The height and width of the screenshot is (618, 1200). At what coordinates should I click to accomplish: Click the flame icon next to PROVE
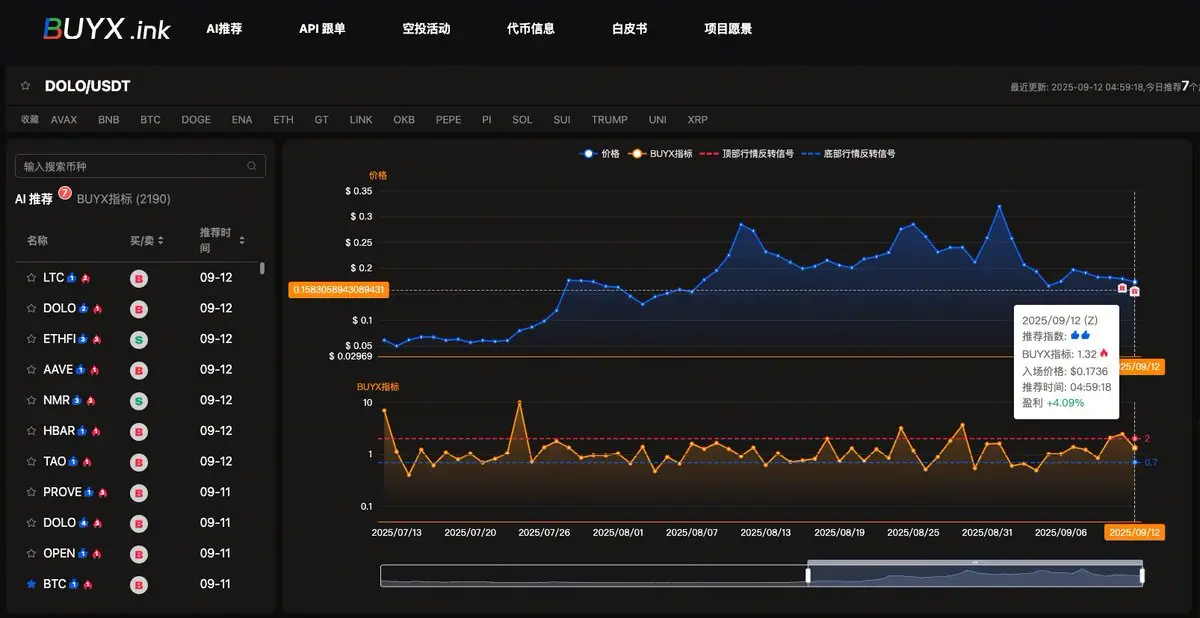point(102,493)
